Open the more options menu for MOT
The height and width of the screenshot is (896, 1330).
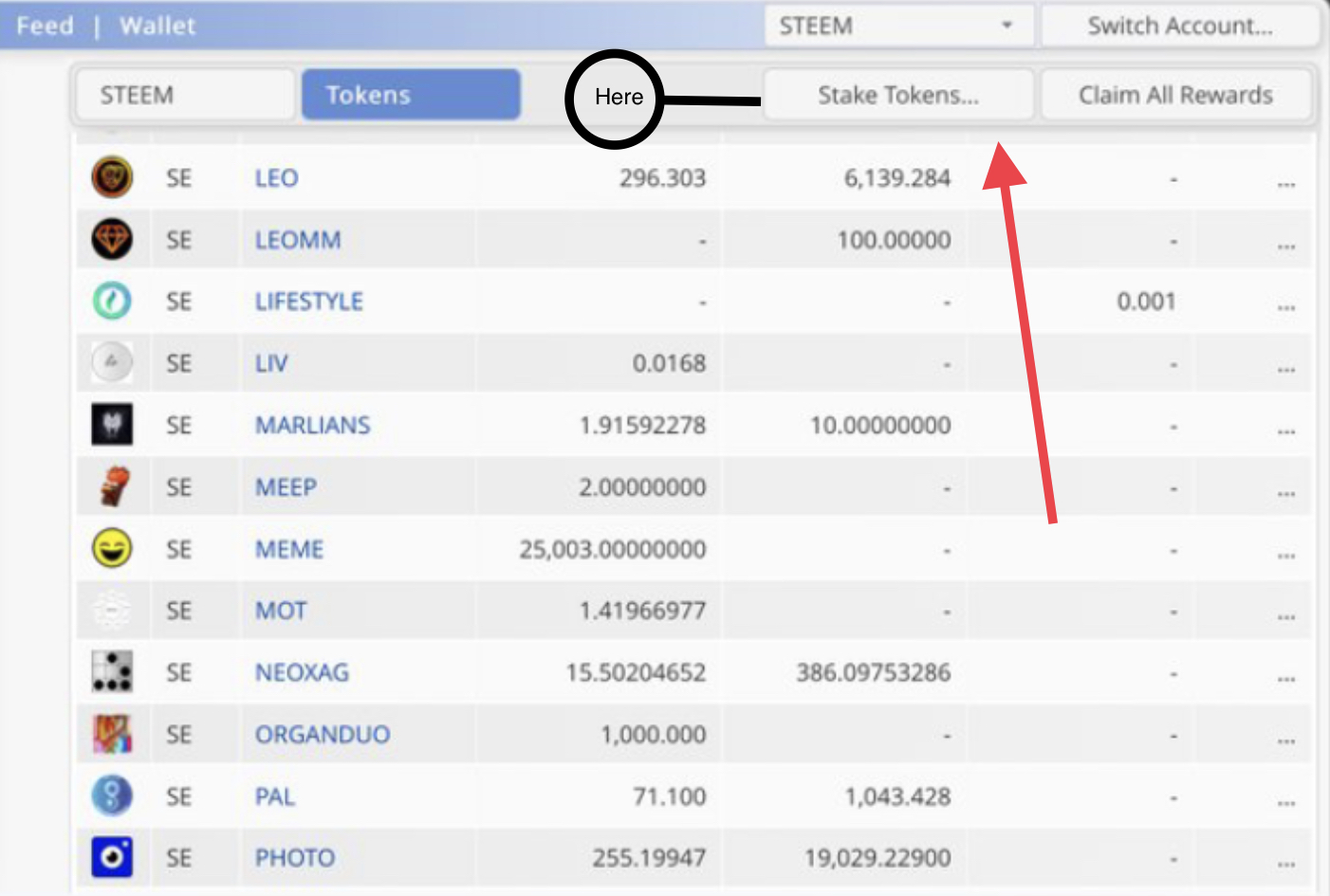tap(1286, 616)
